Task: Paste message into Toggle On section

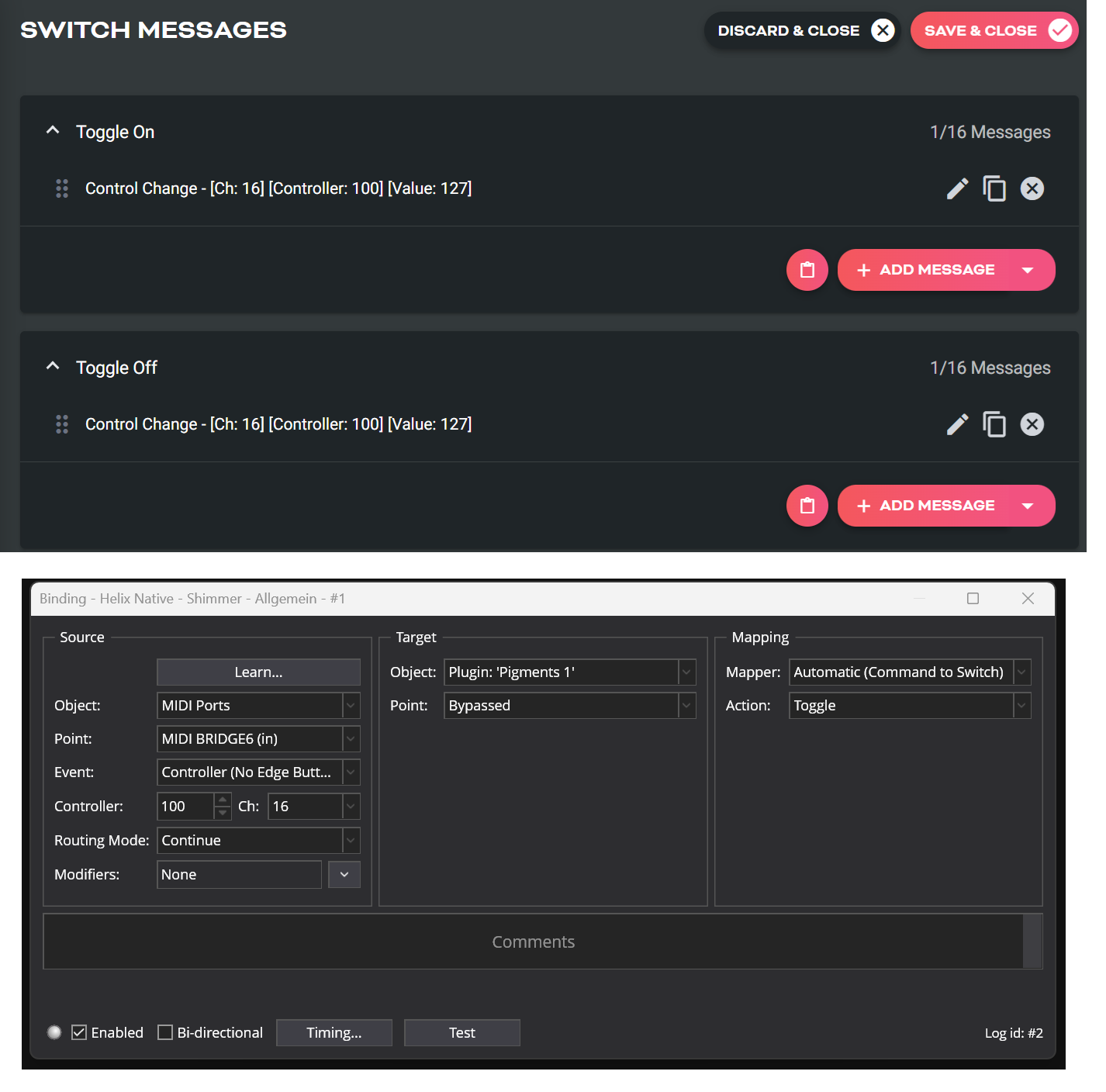Action: [x=807, y=270]
